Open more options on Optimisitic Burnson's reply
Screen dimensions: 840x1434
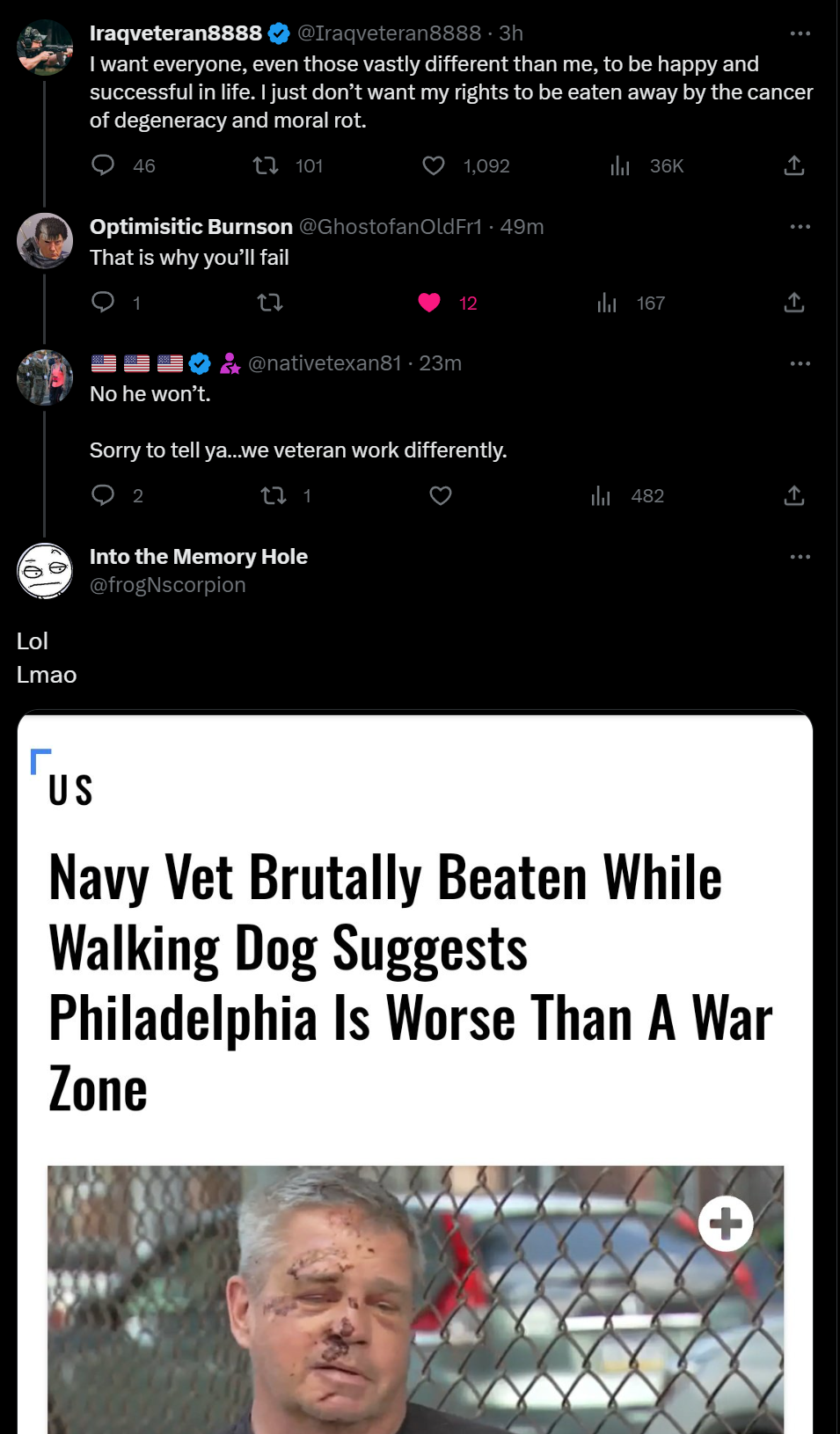coord(800,227)
